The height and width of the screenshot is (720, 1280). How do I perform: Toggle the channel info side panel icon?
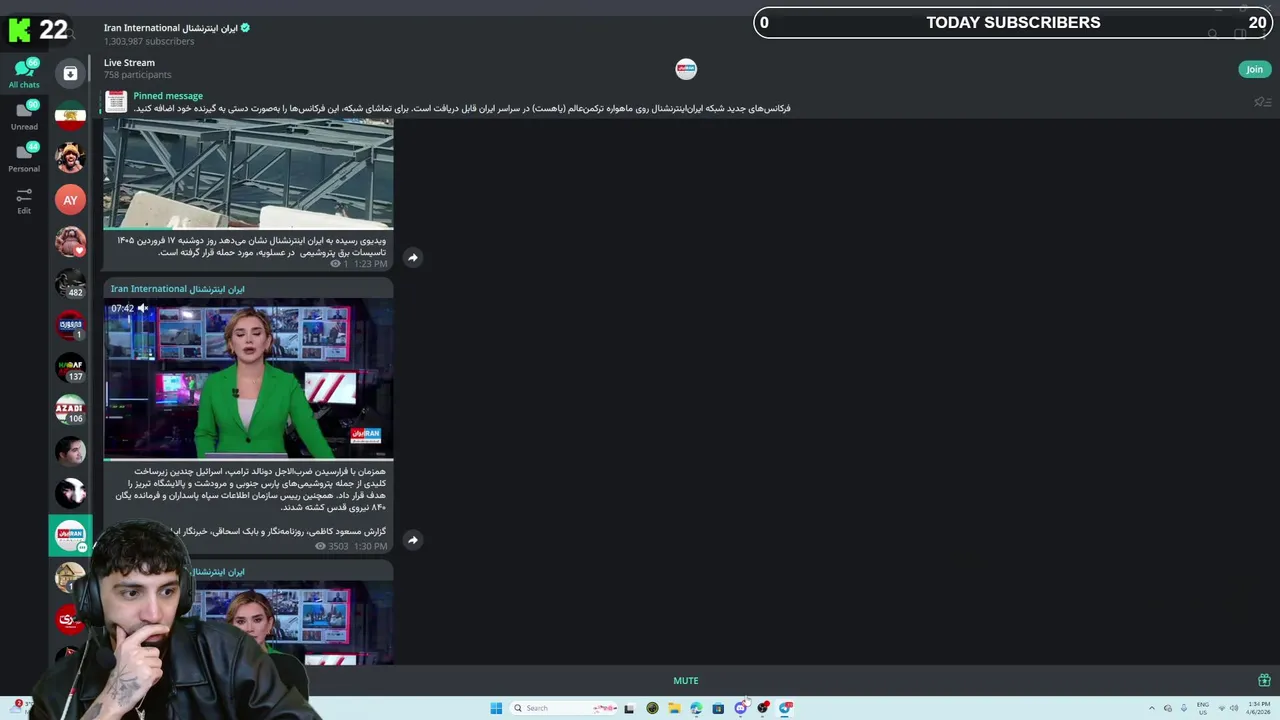pos(1240,34)
